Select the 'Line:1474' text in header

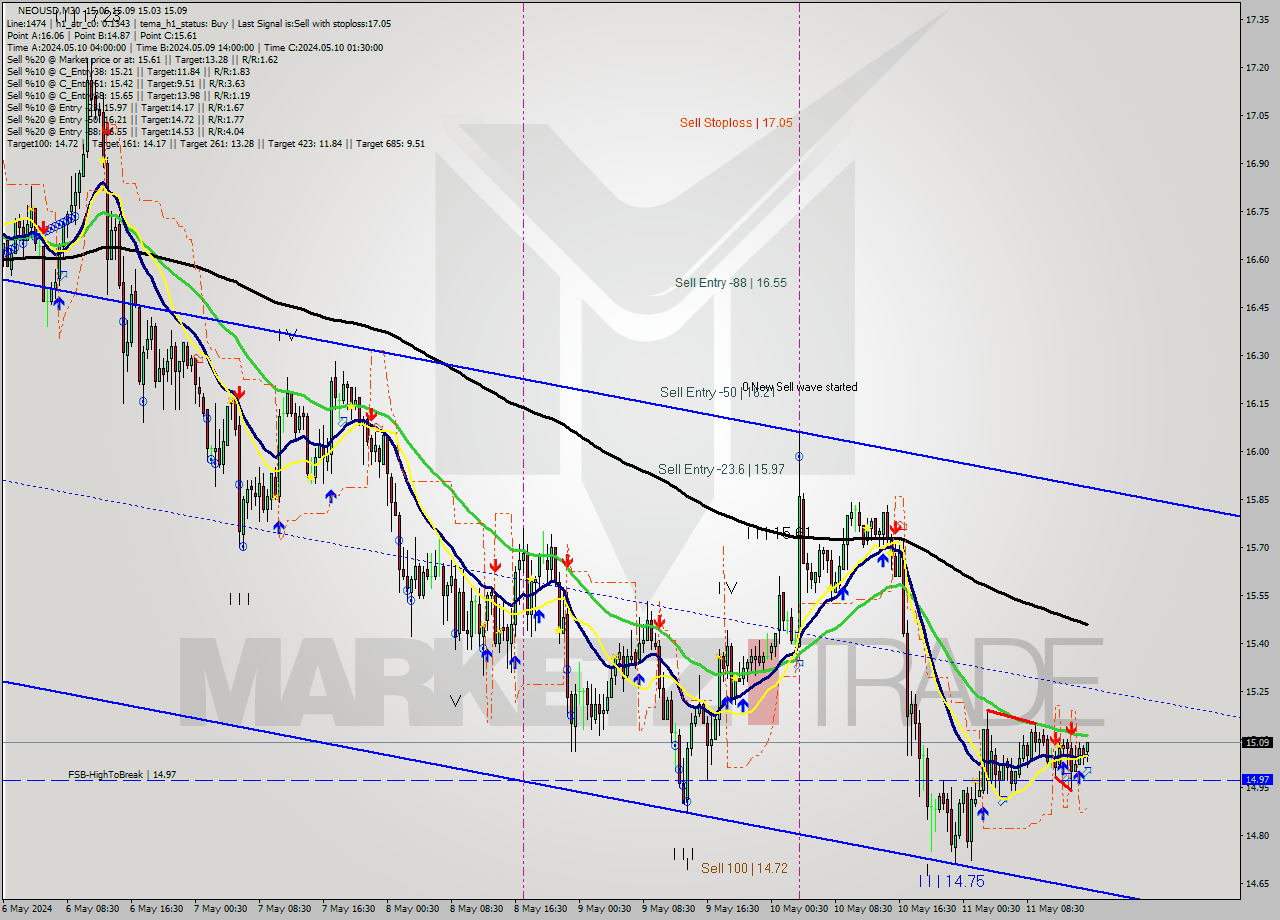(x=26, y=23)
